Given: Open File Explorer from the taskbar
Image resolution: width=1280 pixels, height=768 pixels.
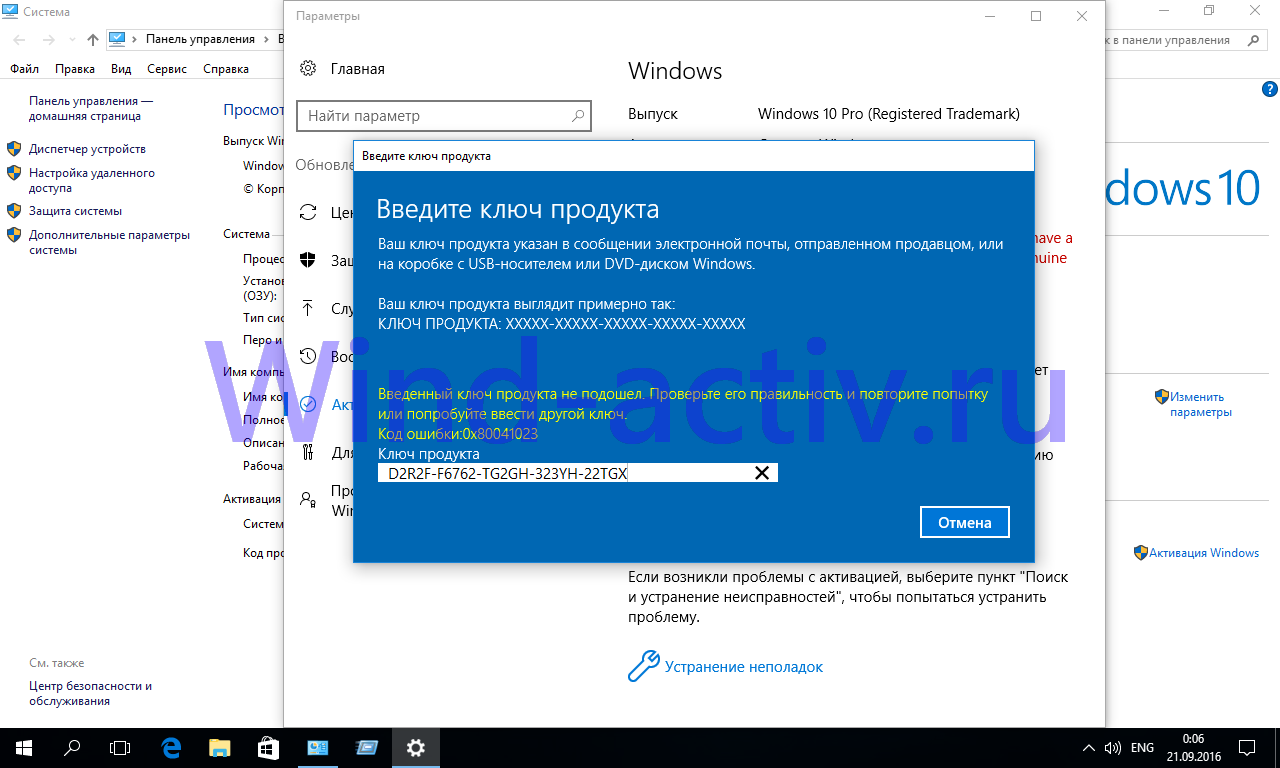Looking at the screenshot, I should 219,747.
